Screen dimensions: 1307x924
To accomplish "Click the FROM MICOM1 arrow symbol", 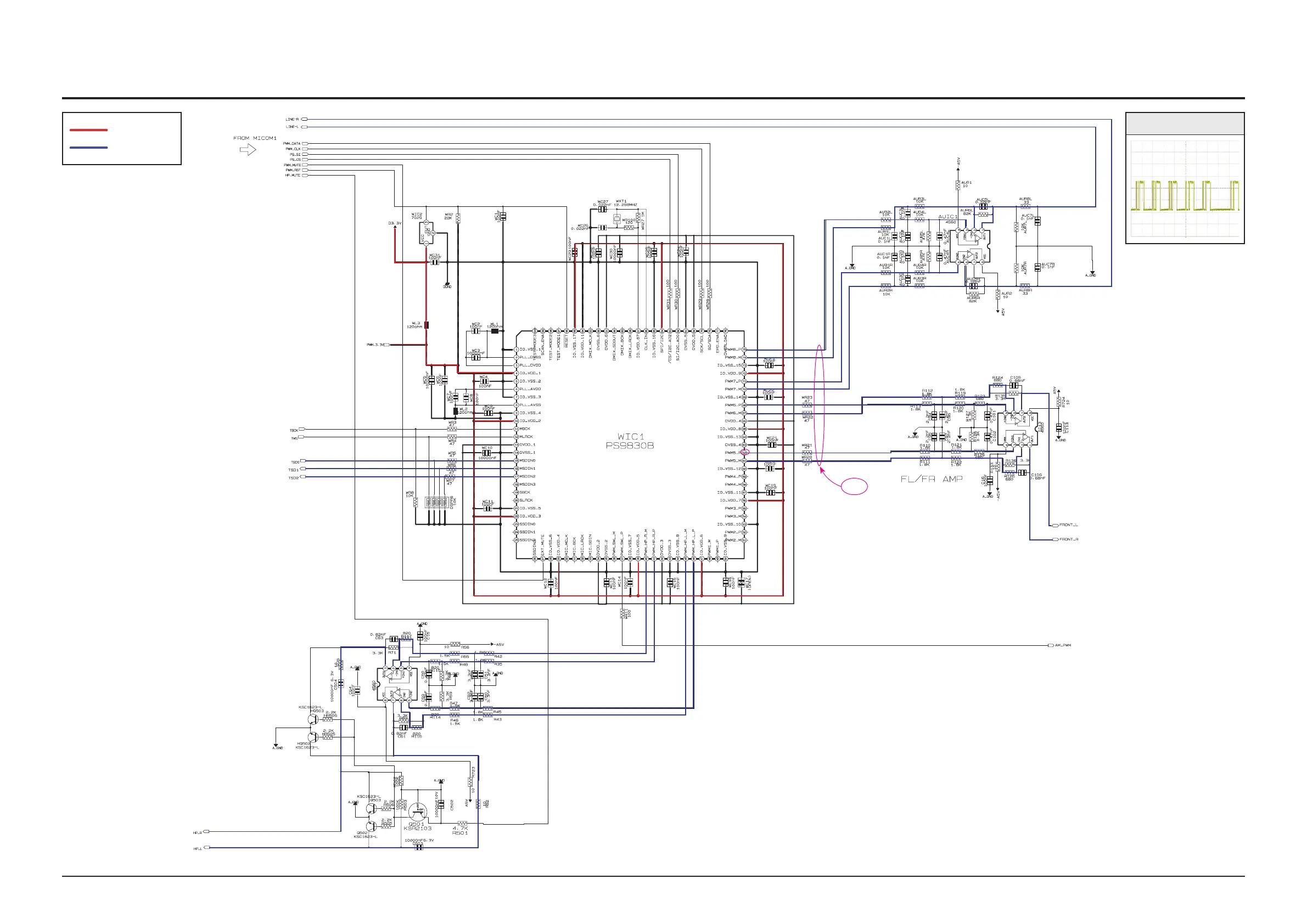I will click(248, 150).
